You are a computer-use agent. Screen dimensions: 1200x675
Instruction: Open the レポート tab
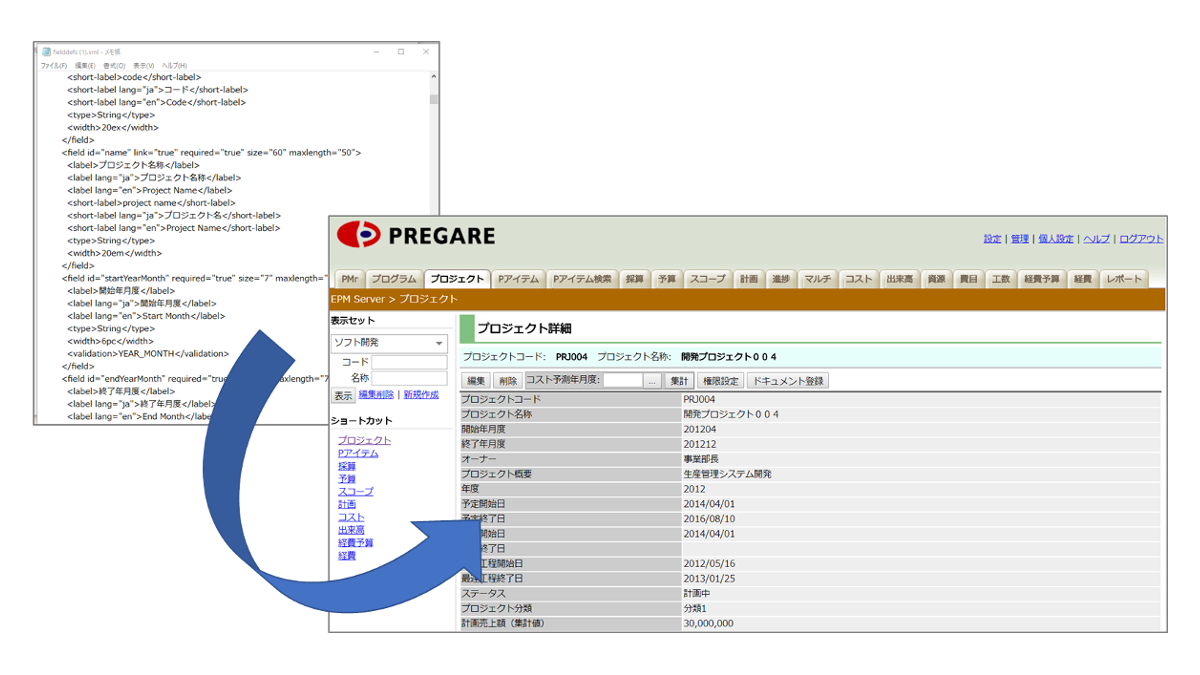(1124, 280)
